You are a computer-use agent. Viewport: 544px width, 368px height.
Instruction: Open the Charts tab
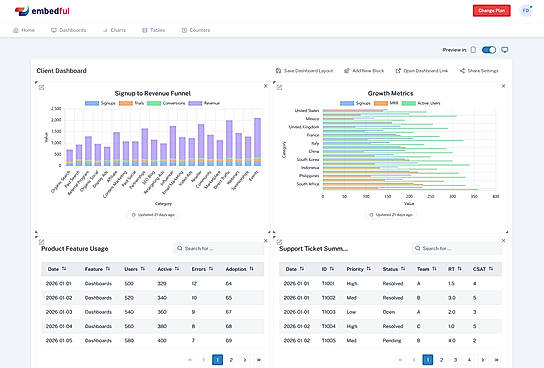114,30
